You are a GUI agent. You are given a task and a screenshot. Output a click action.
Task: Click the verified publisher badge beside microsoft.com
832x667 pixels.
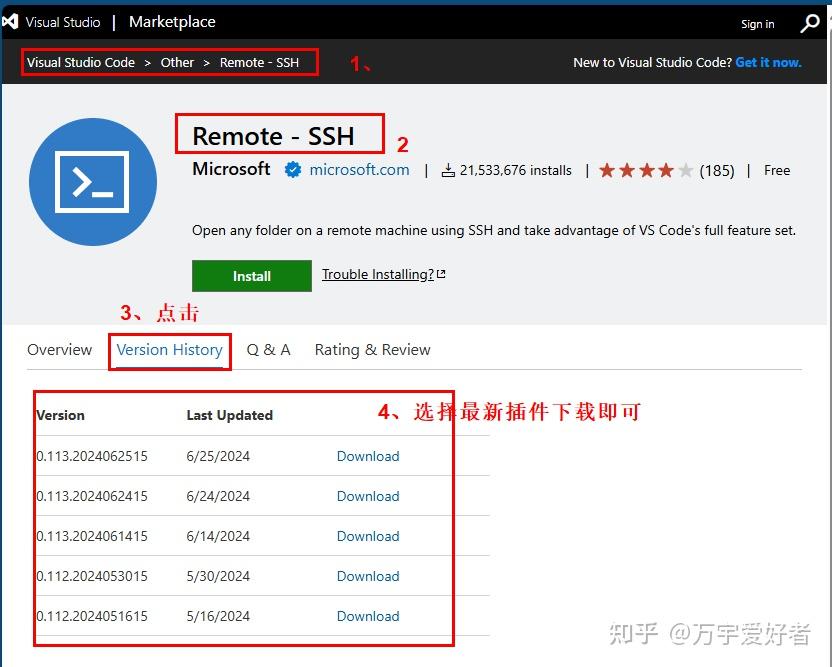[x=292, y=169]
